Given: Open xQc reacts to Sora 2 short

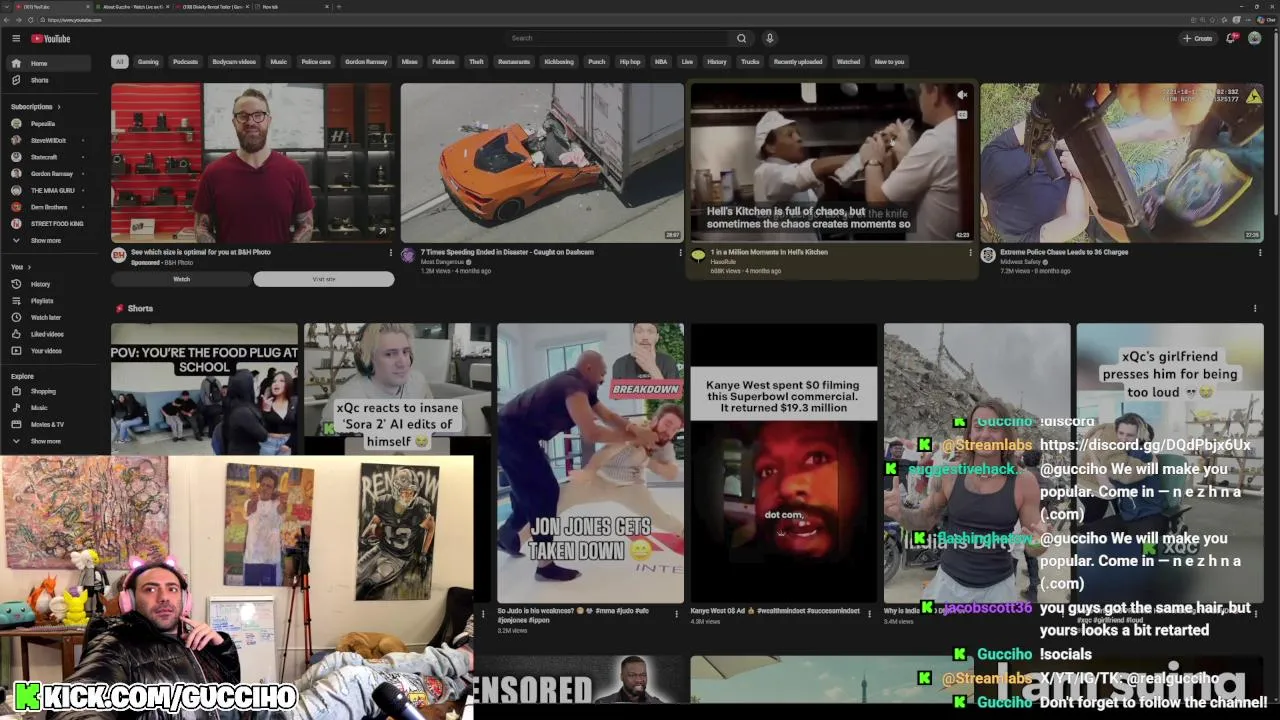Looking at the screenshot, I should coord(397,390).
